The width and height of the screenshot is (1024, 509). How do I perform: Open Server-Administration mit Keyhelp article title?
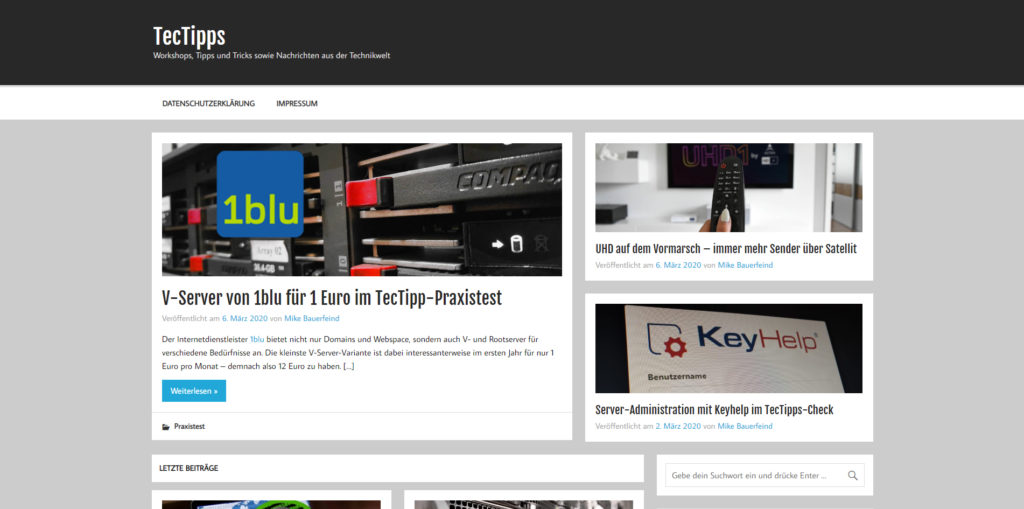(x=714, y=410)
